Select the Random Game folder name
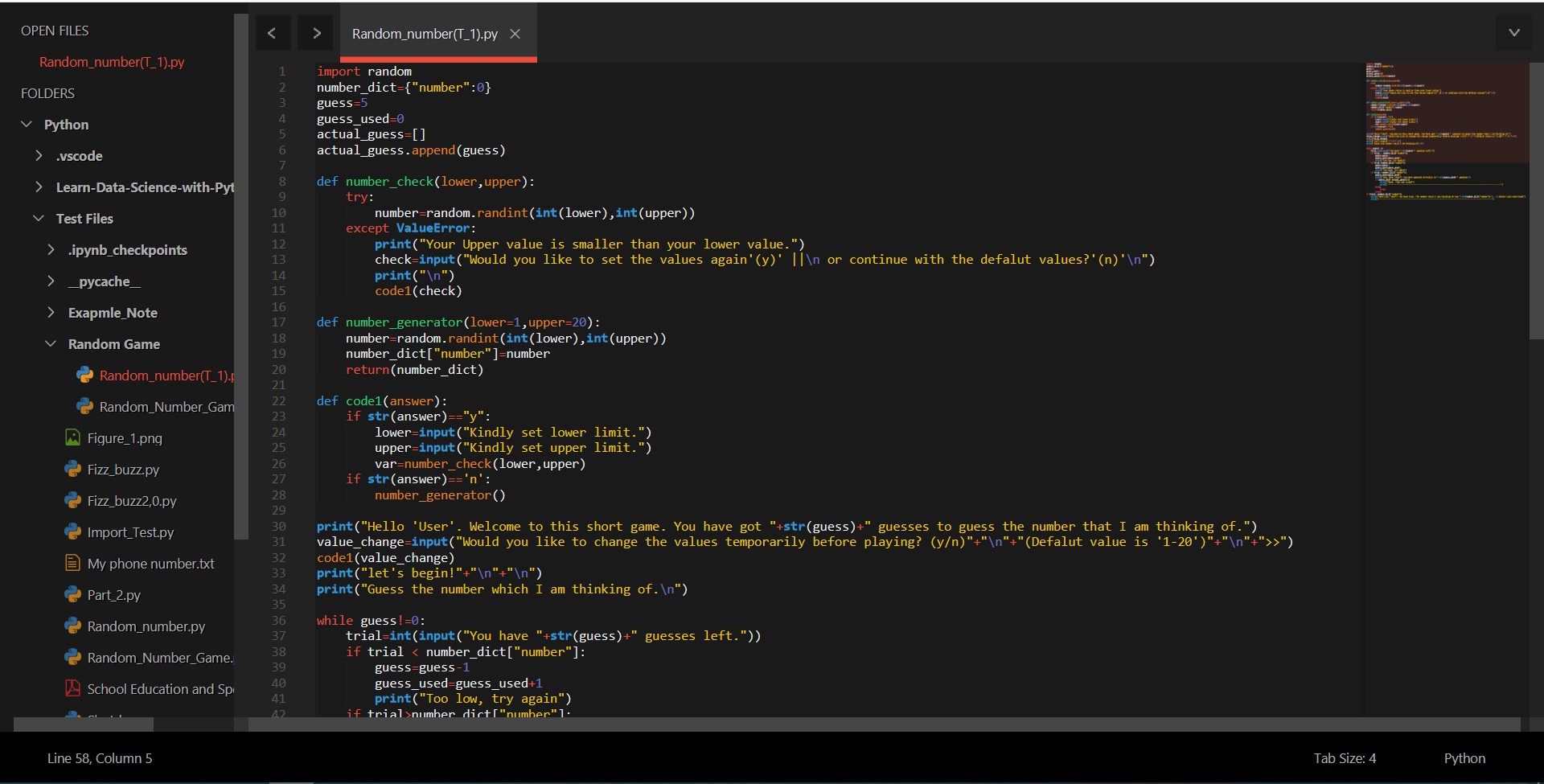Screen dimensions: 1544x784 (x=113, y=344)
